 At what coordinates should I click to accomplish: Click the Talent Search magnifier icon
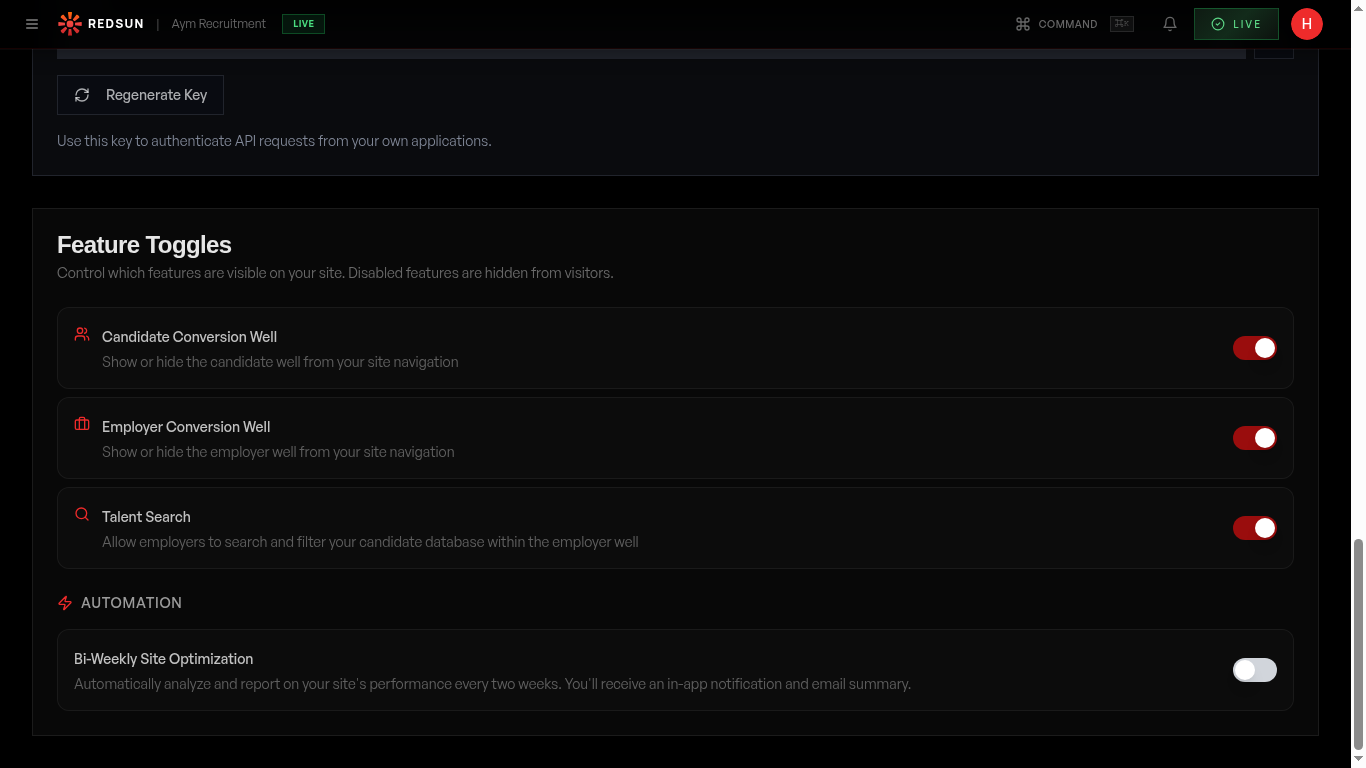click(x=81, y=514)
